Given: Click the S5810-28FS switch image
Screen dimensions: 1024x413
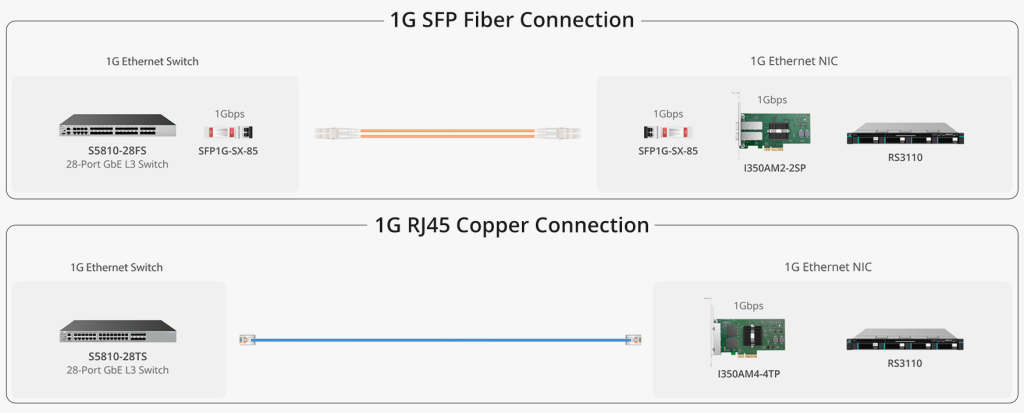Looking at the screenshot, I should point(118,125).
